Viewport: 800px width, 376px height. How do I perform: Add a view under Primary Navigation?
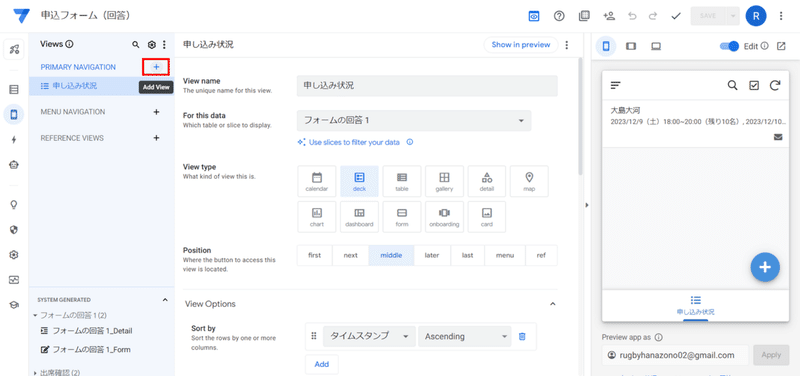click(x=157, y=67)
